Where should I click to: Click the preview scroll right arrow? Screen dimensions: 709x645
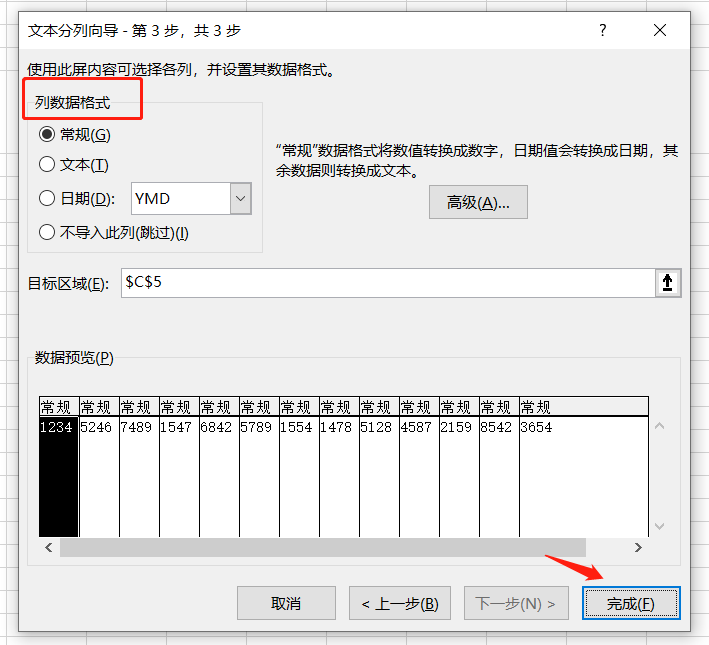coord(638,547)
